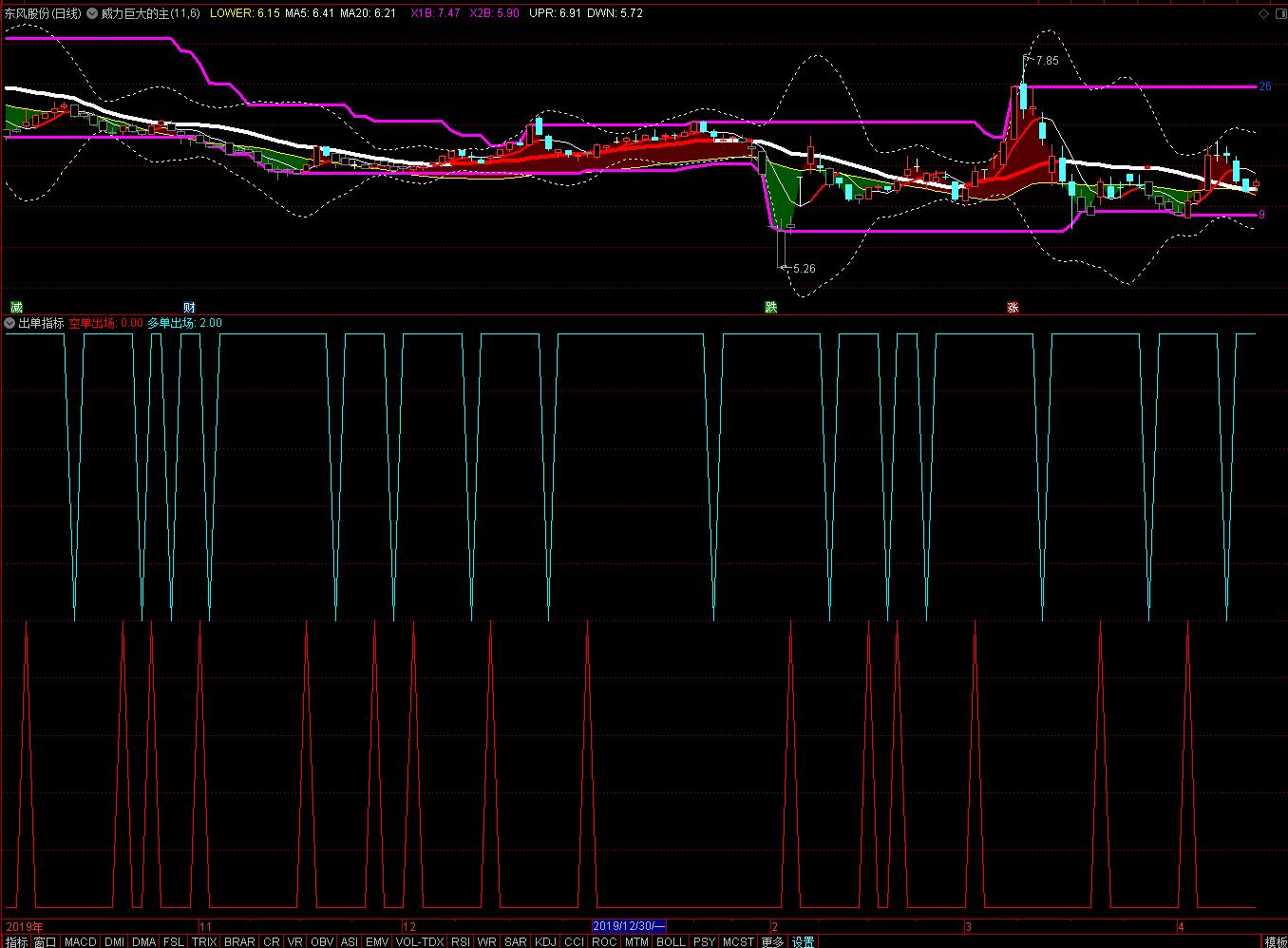The image size is (1288, 948).
Task: Switch to the KDJ tab
Action: (546, 941)
